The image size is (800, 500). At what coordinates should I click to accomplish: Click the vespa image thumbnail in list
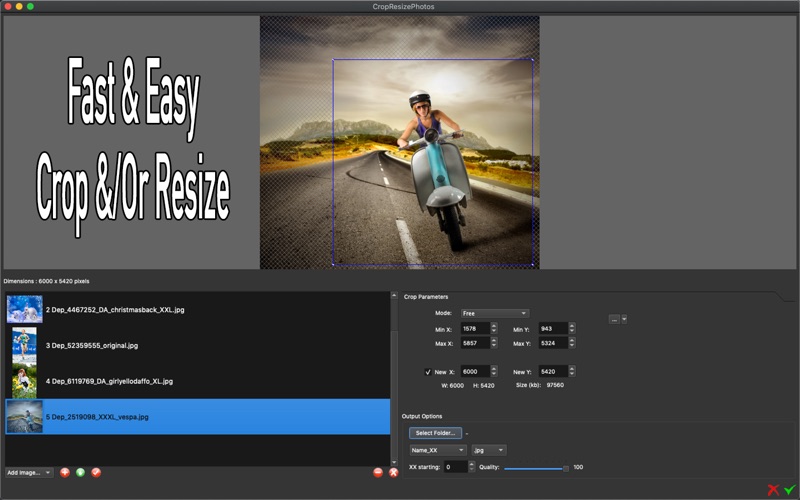tap(24, 417)
